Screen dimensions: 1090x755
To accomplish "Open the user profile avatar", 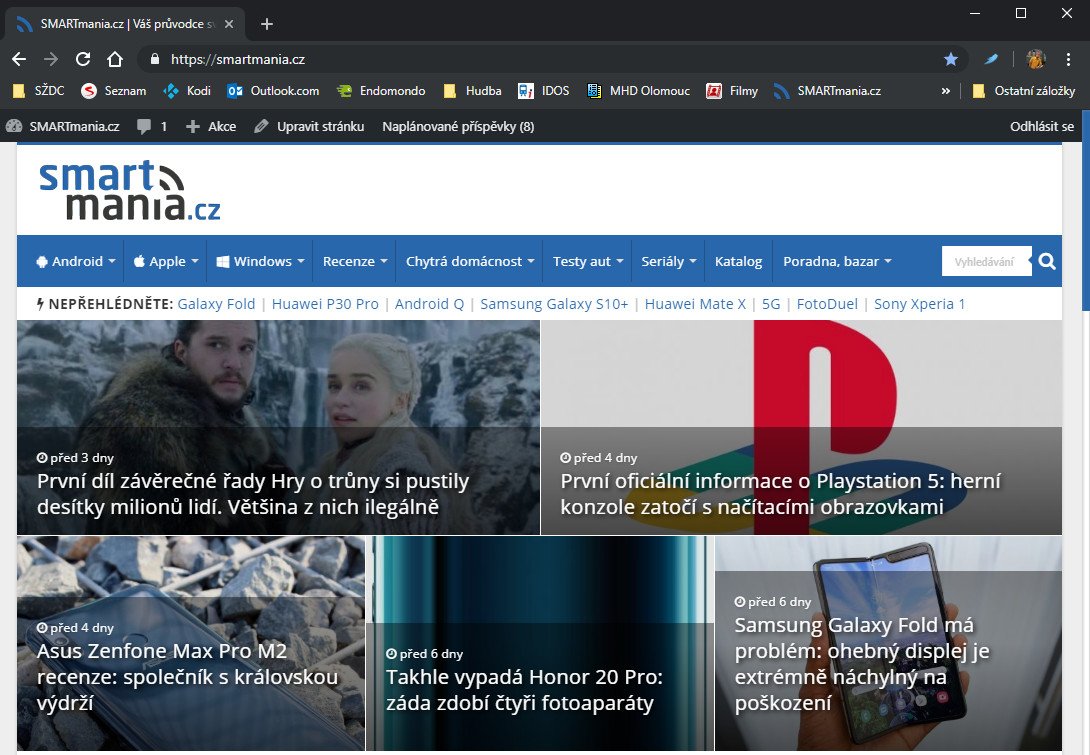I will tap(1036, 59).
